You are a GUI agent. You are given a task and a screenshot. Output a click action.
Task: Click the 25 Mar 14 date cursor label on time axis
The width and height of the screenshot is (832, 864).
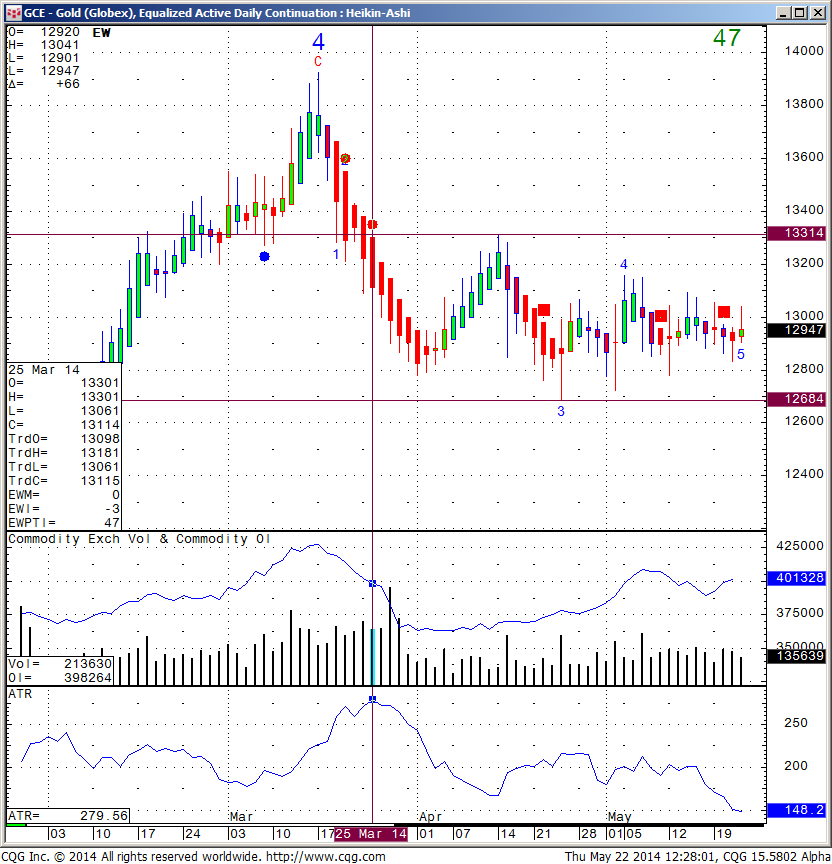[371, 833]
